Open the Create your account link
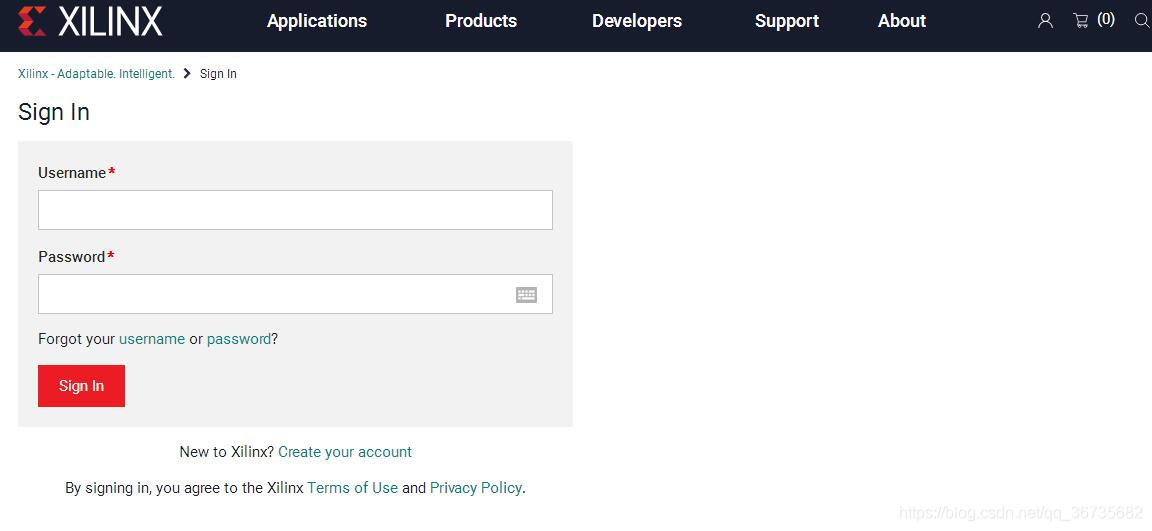1152x531 pixels. pyautogui.click(x=345, y=452)
